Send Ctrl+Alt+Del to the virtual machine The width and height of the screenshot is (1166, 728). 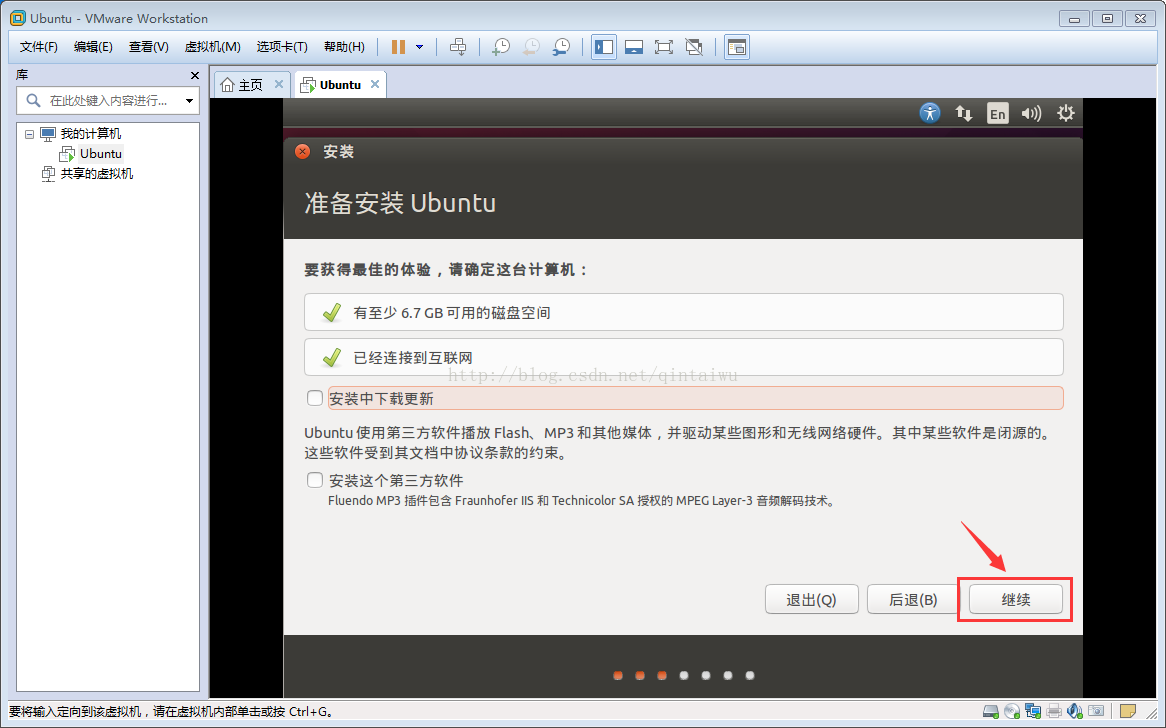(x=458, y=47)
